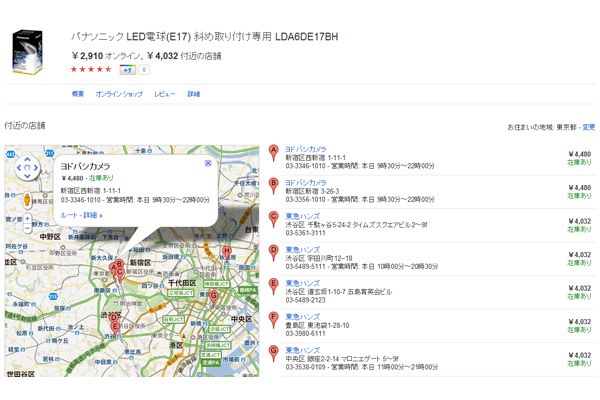This screenshot has width=600, height=400.
Task: Close the ヨドバシカメラ map info bubble
Action: [x=208, y=163]
